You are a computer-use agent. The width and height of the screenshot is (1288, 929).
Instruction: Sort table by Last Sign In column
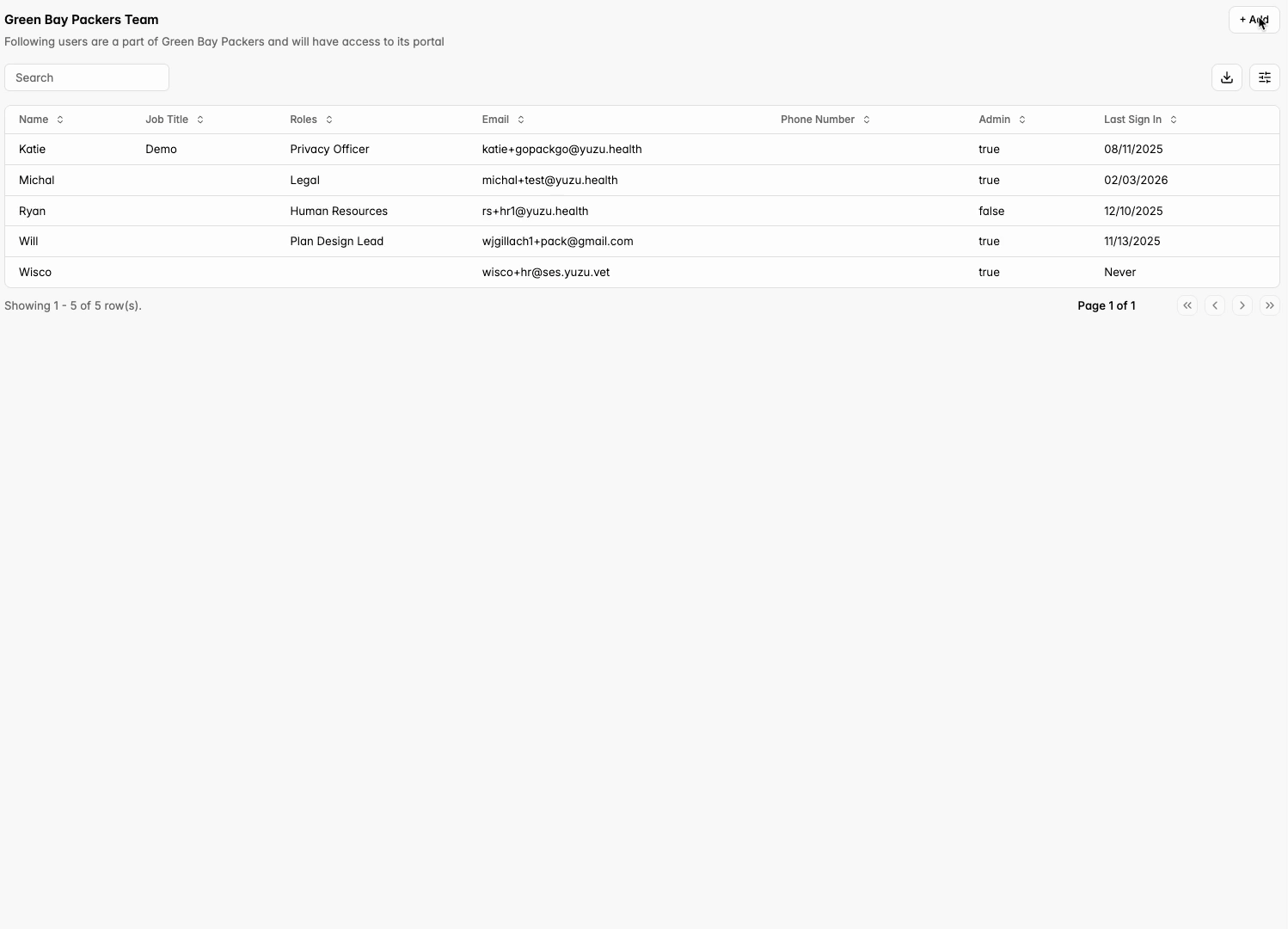[1140, 120]
